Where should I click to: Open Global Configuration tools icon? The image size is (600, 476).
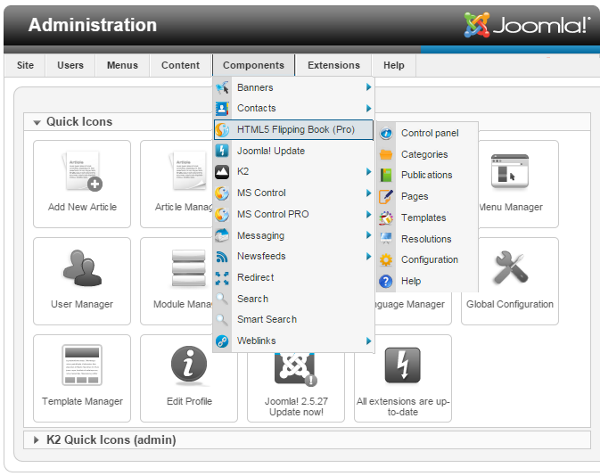pyautogui.click(x=510, y=267)
